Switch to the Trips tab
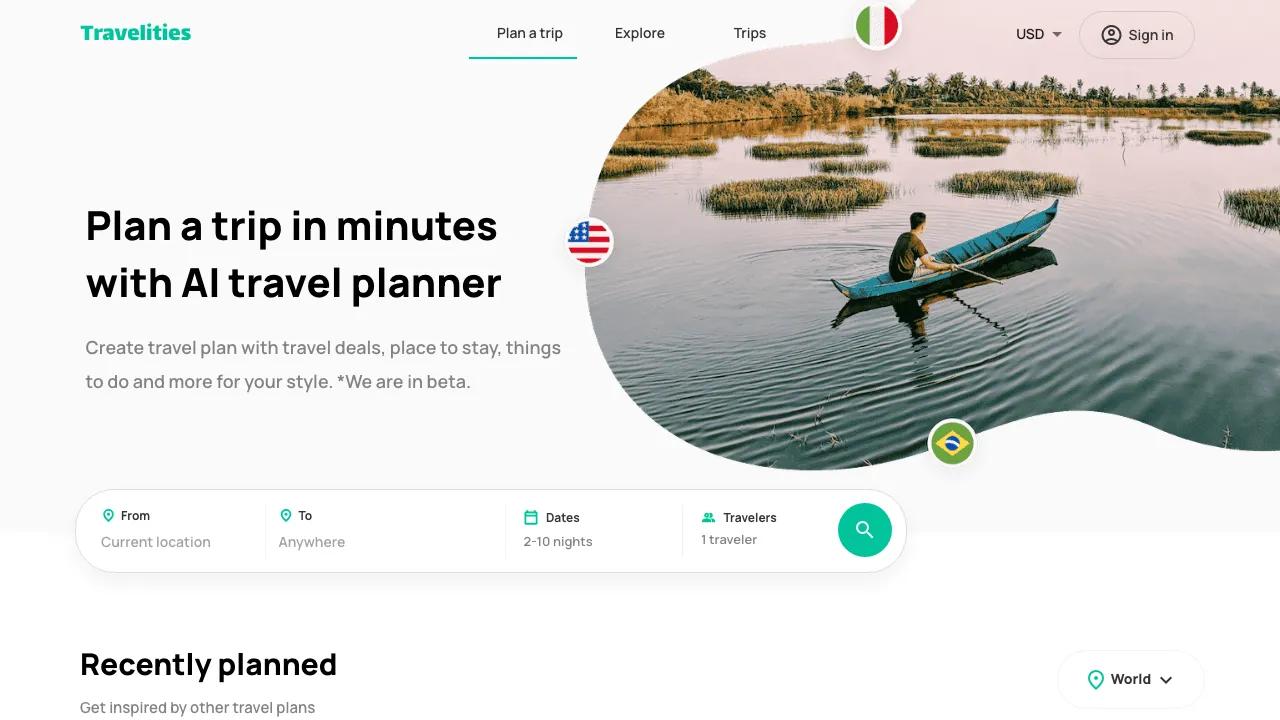 (x=750, y=33)
